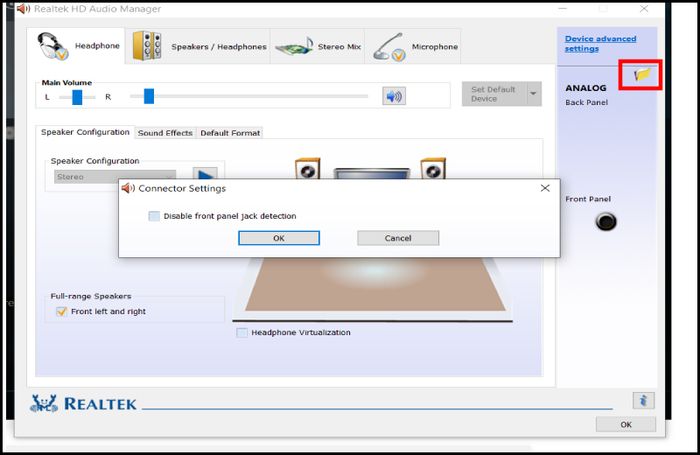
Task: Expand the Set Default Device dropdown arrow
Action: (x=533, y=94)
